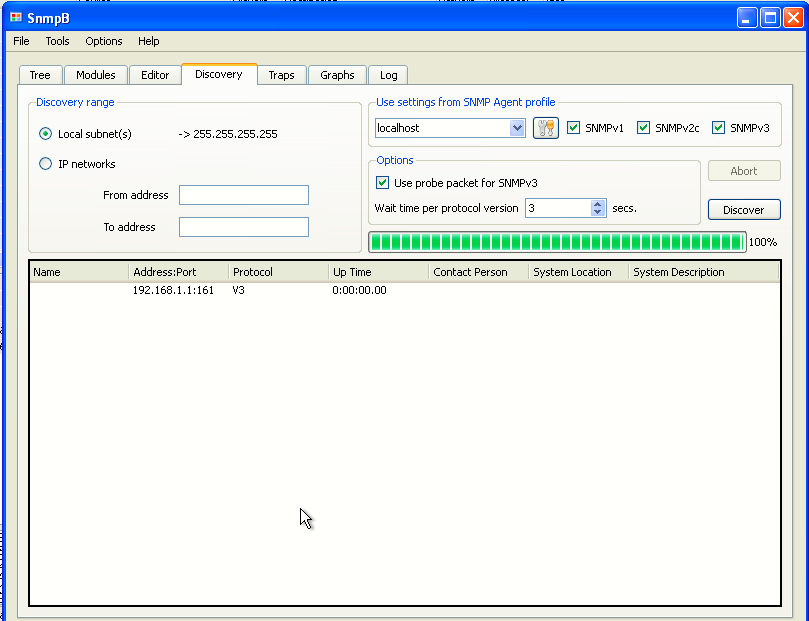Switch to the Editor tab
The height and width of the screenshot is (621, 809).
click(x=155, y=75)
